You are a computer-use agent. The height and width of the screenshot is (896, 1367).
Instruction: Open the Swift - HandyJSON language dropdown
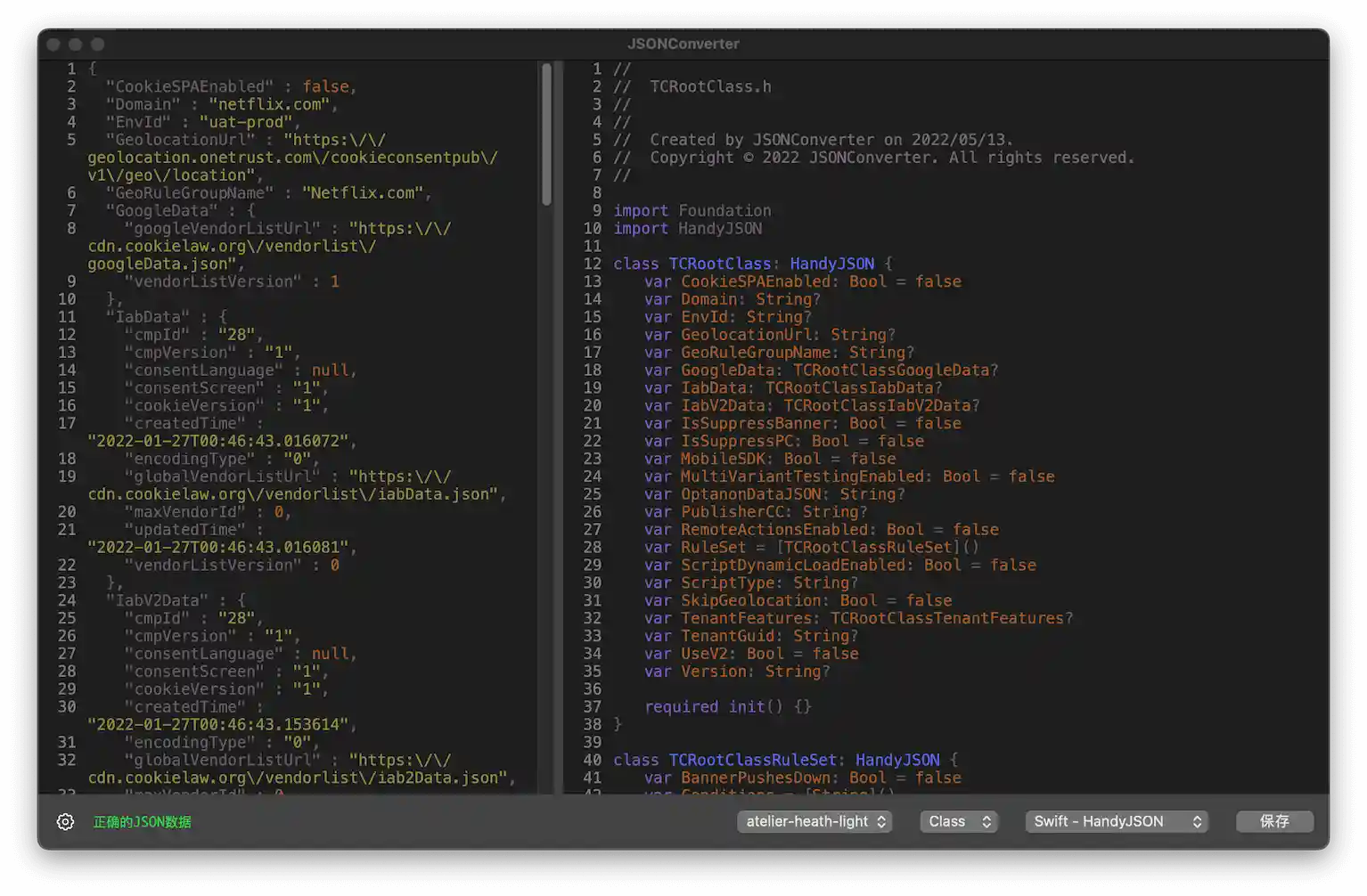coord(1117,821)
